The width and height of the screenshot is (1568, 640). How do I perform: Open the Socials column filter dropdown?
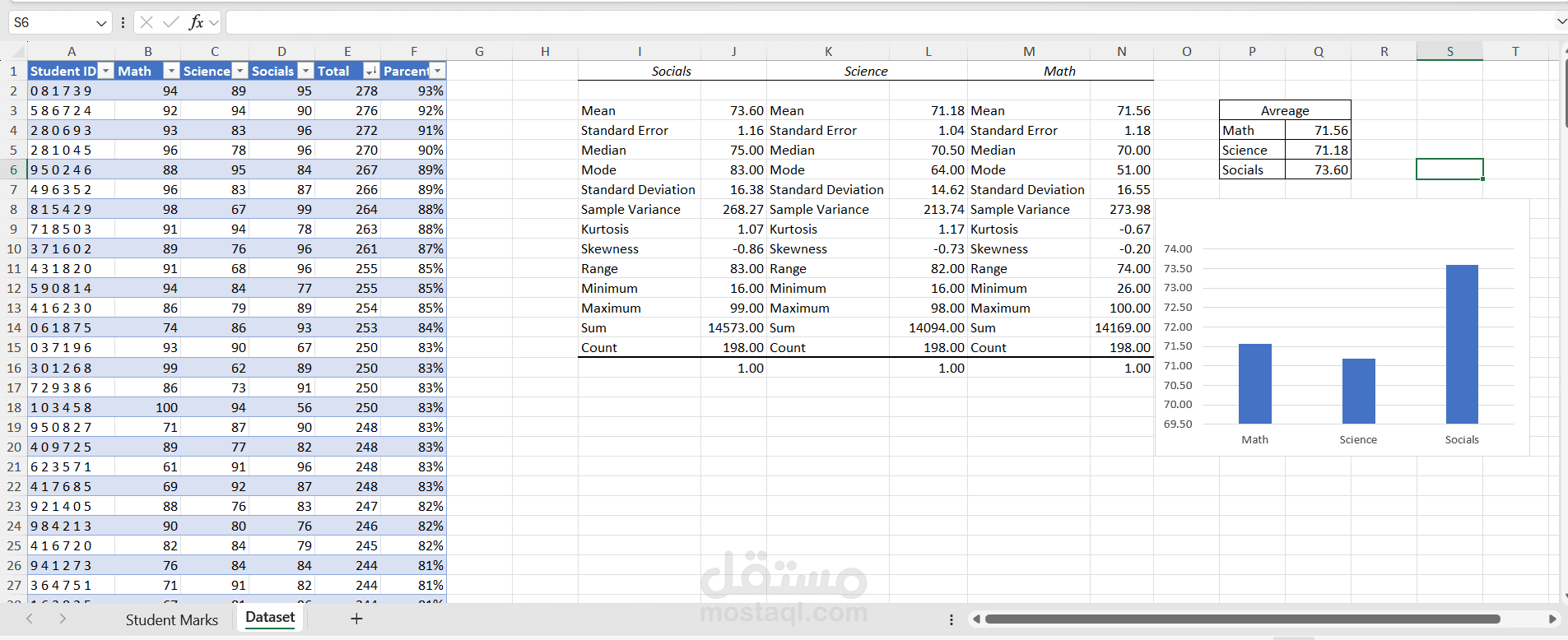[305, 71]
